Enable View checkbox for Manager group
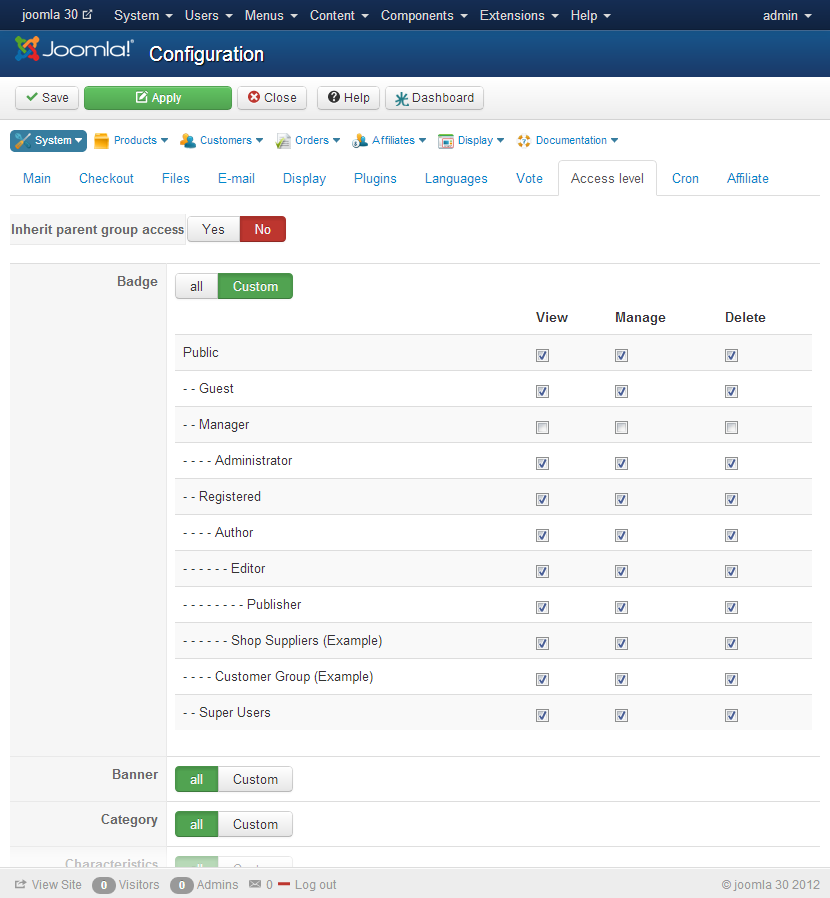 pyautogui.click(x=542, y=428)
